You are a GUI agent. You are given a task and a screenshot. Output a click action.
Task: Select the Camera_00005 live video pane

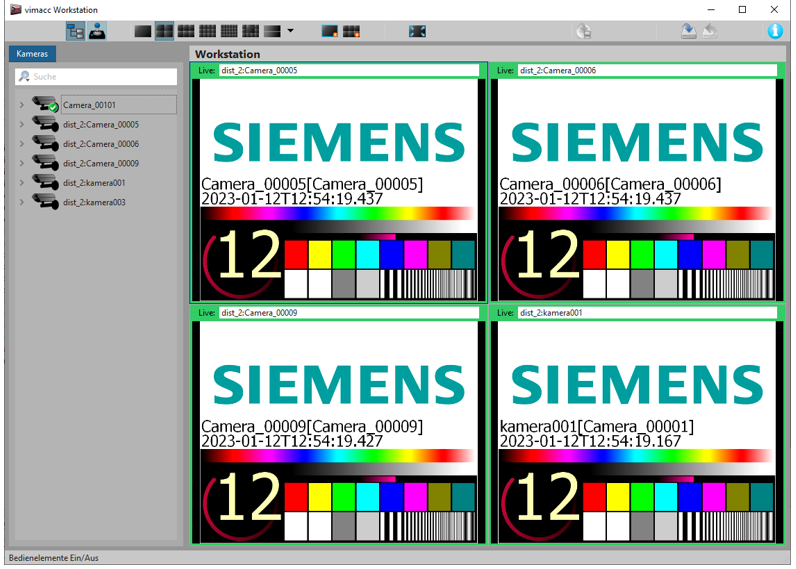339,189
